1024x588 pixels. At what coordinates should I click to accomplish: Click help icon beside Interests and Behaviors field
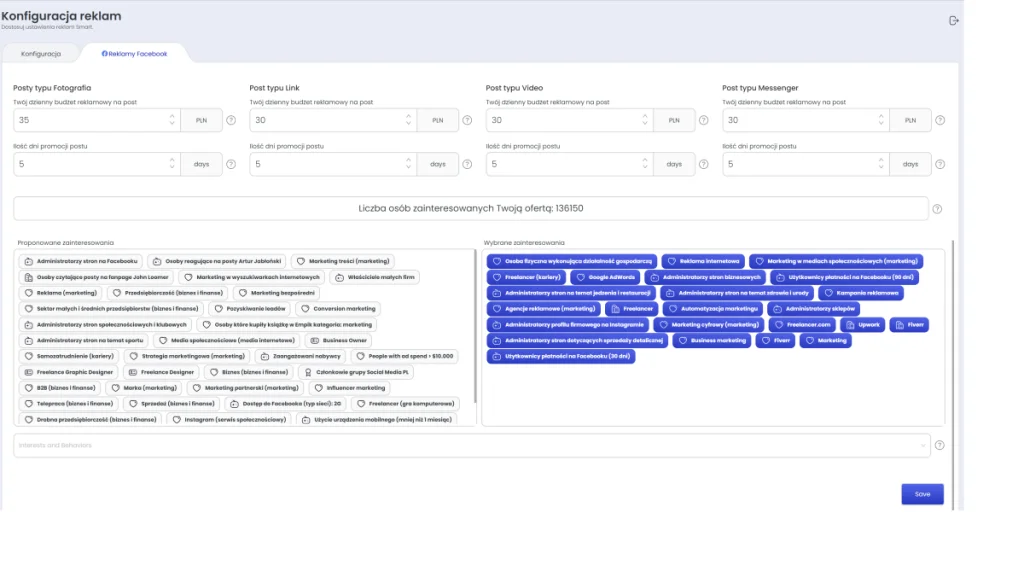(939, 445)
